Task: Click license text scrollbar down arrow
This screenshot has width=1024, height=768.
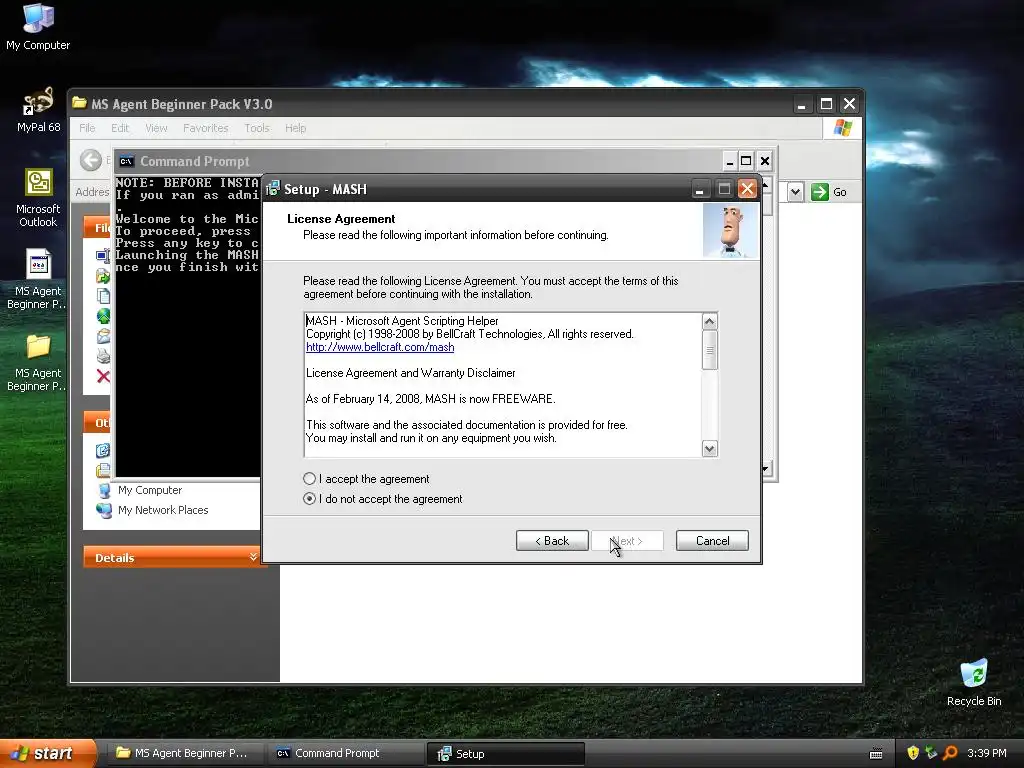Action: click(710, 448)
